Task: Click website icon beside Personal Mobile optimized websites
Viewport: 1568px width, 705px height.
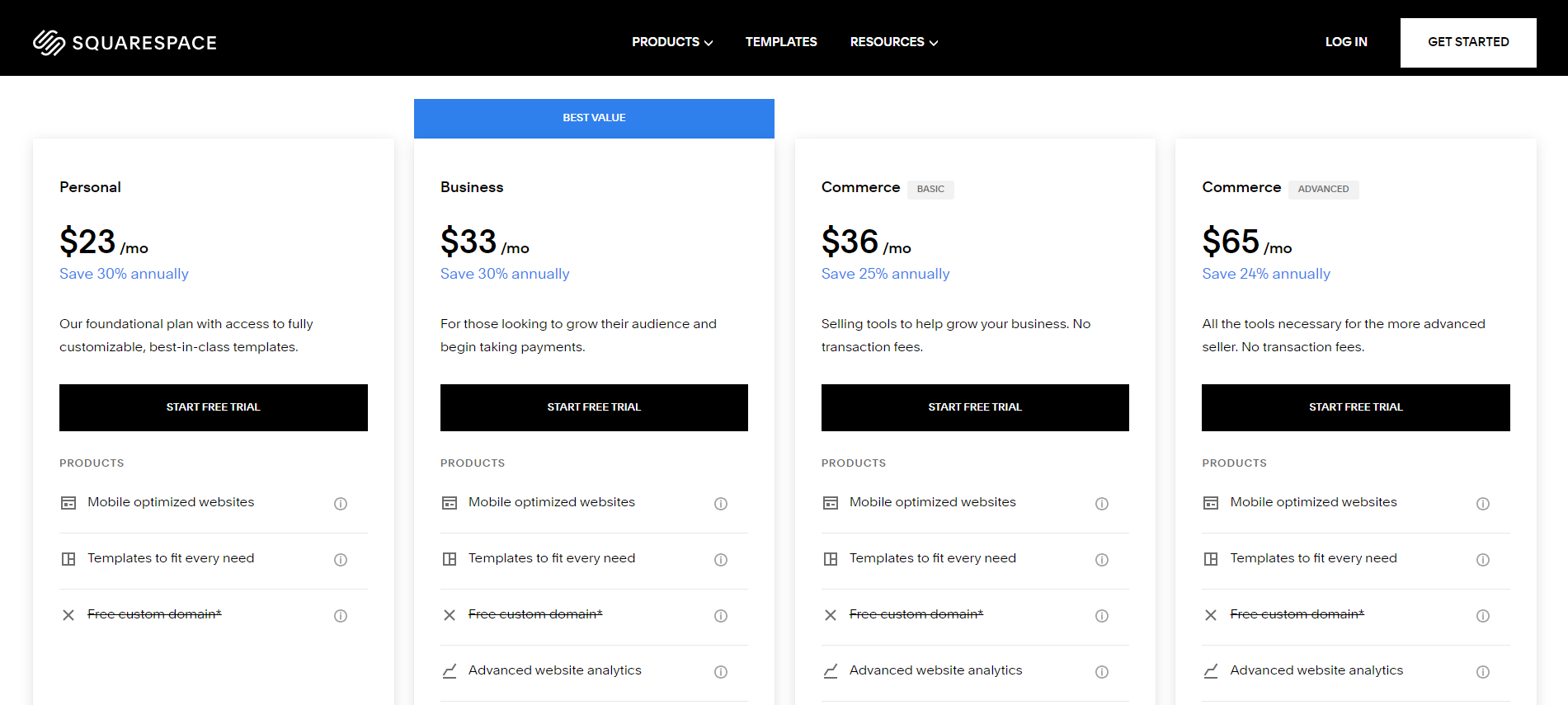Action: [x=68, y=503]
